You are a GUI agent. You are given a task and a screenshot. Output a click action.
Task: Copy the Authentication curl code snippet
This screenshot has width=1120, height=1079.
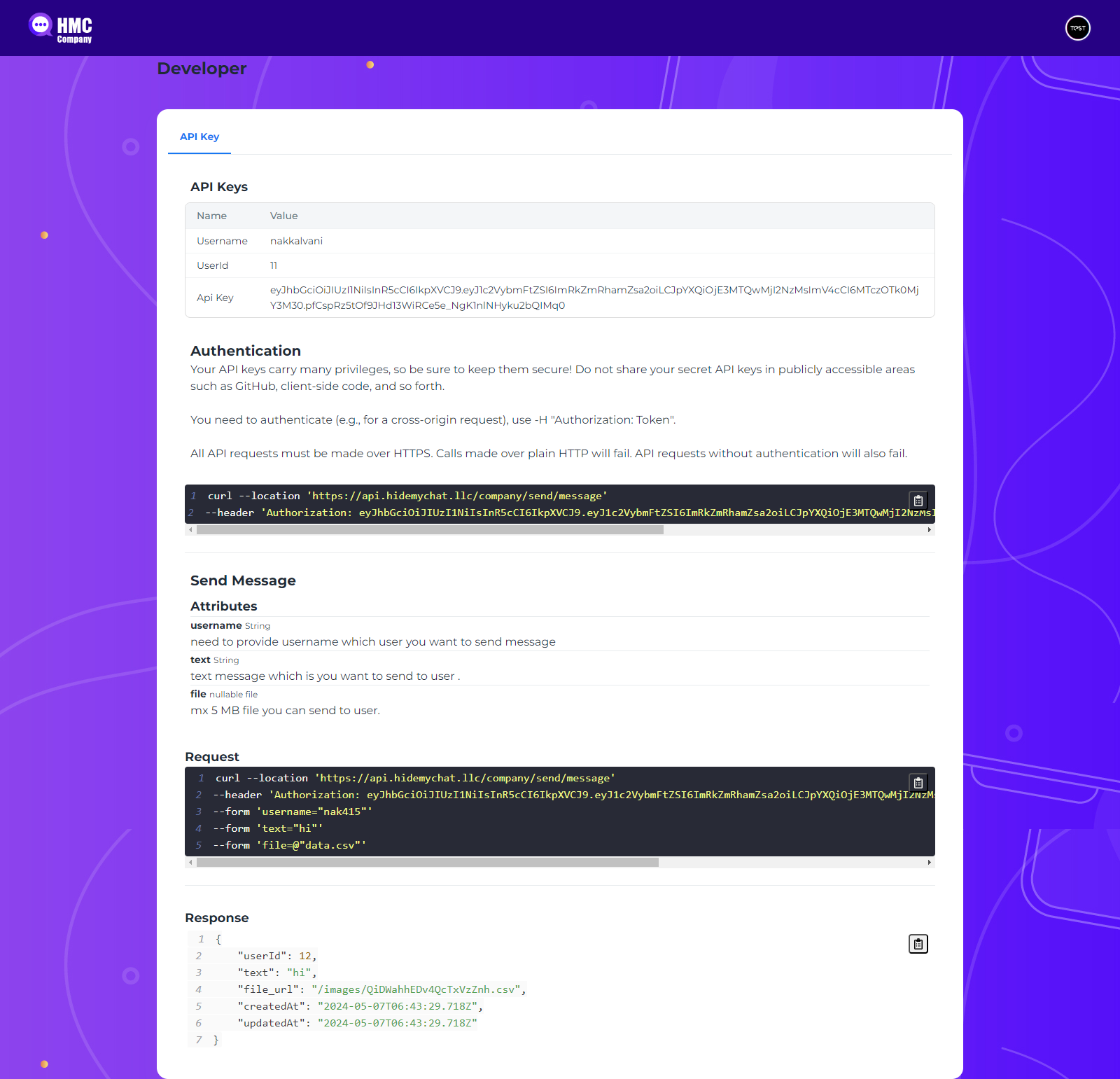coord(918,501)
